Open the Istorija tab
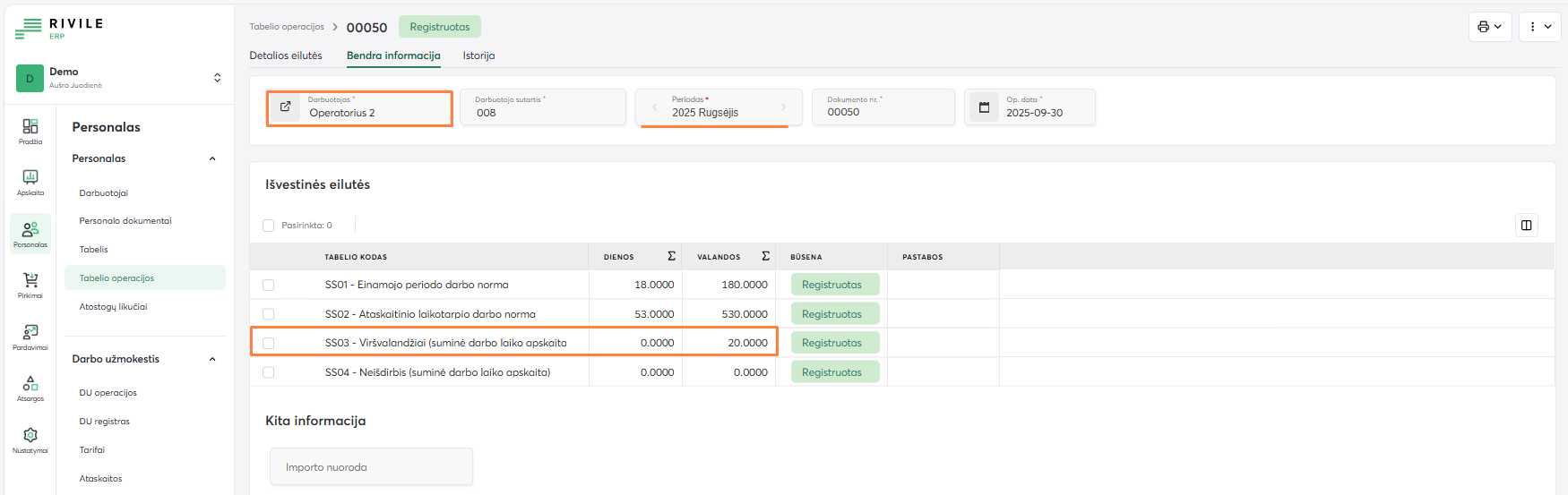 pyautogui.click(x=478, y=55)
